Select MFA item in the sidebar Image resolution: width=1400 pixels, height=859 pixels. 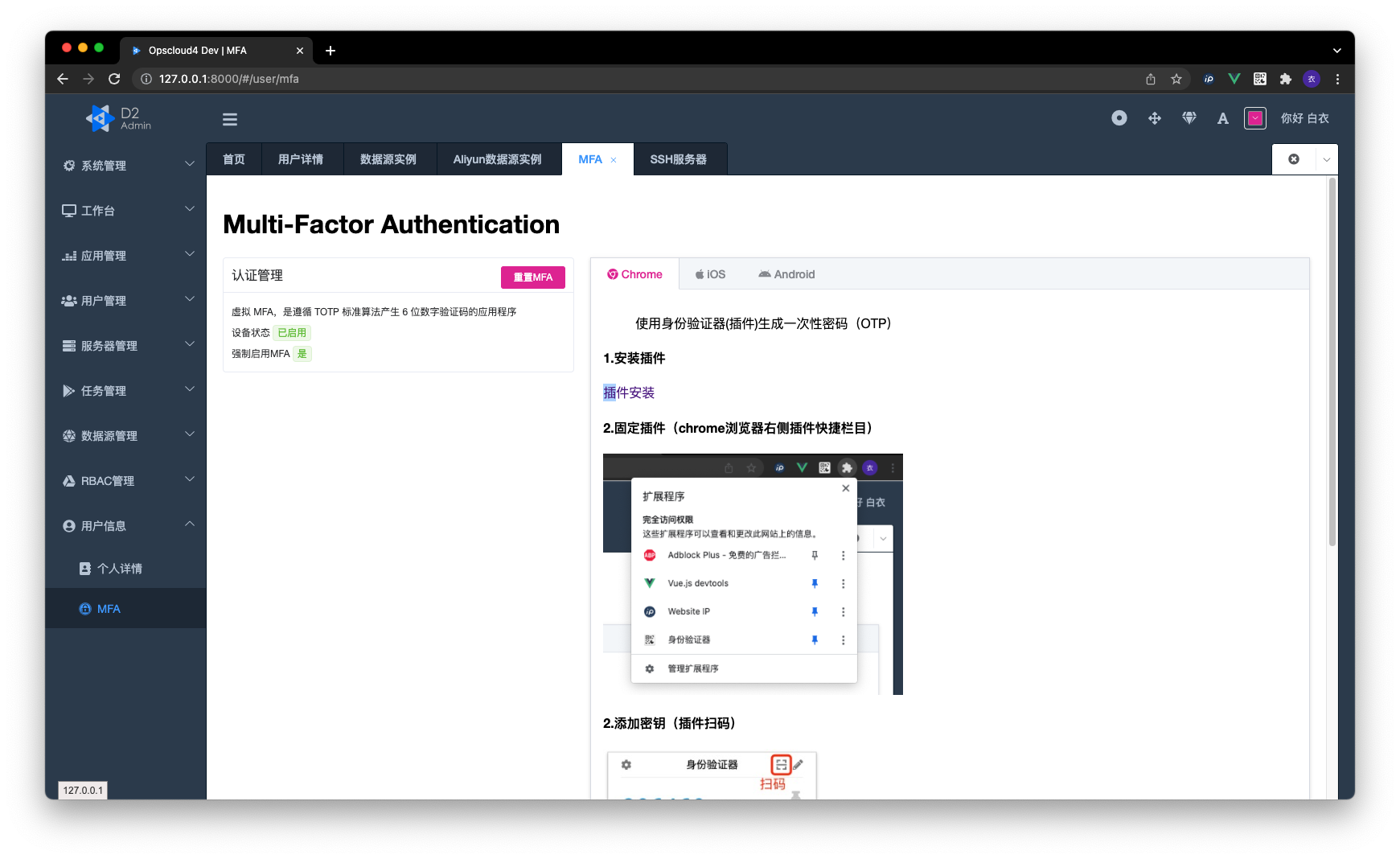click(125, 608)
